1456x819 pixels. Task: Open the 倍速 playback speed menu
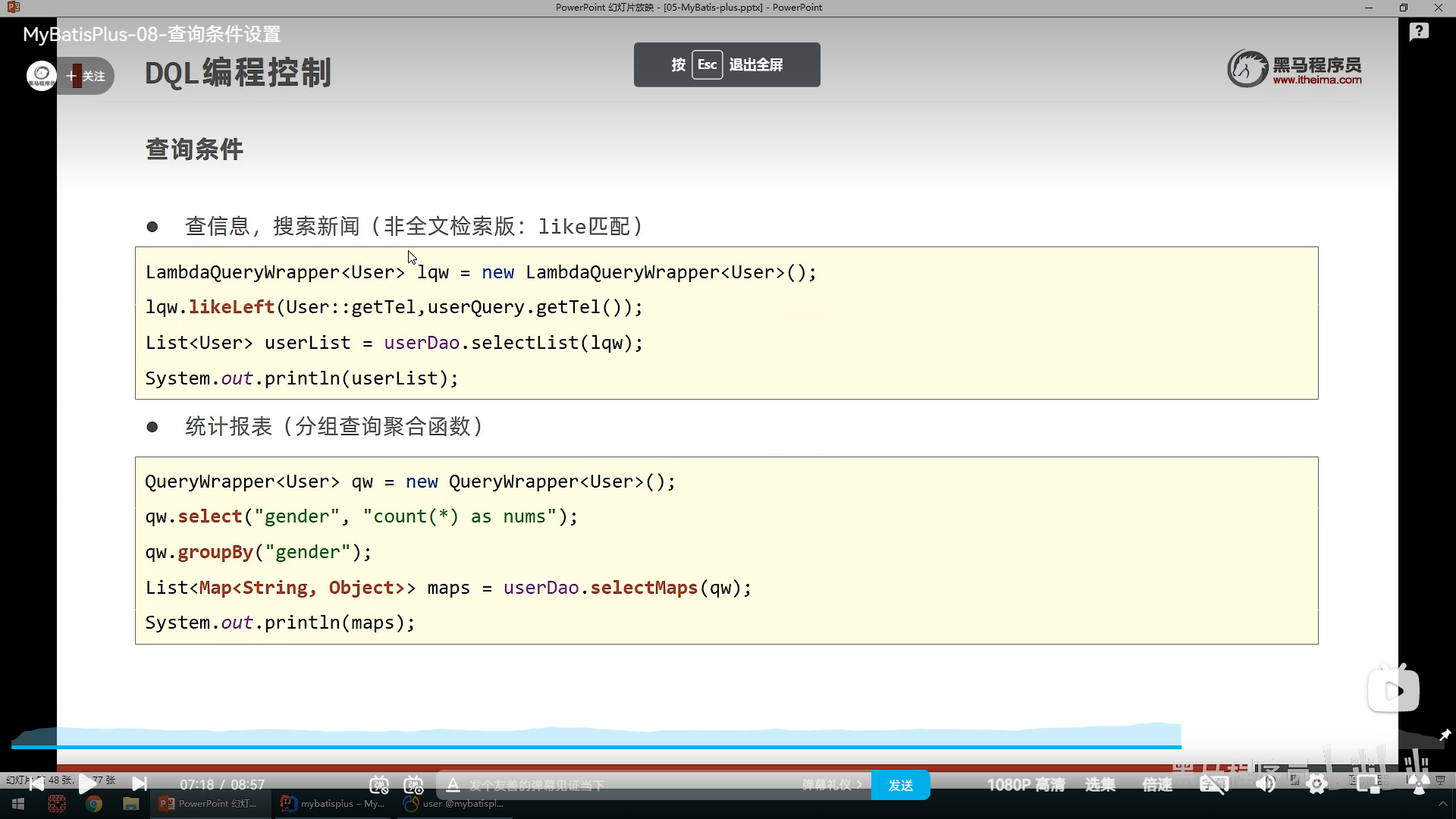[1157, 785]
